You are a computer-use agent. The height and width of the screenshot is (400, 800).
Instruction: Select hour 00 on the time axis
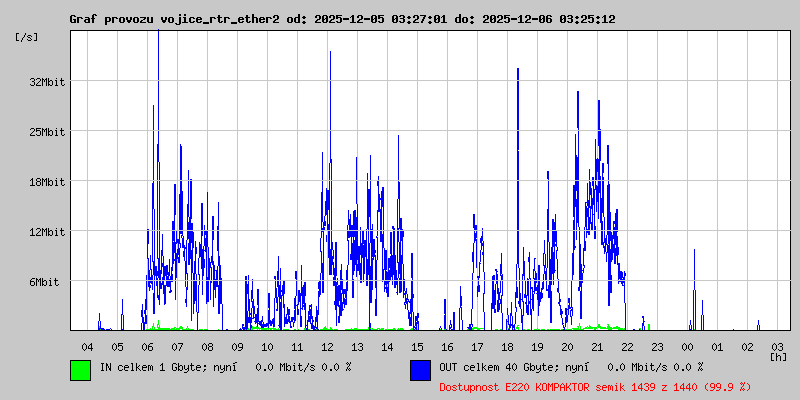(x=687, y=346)
